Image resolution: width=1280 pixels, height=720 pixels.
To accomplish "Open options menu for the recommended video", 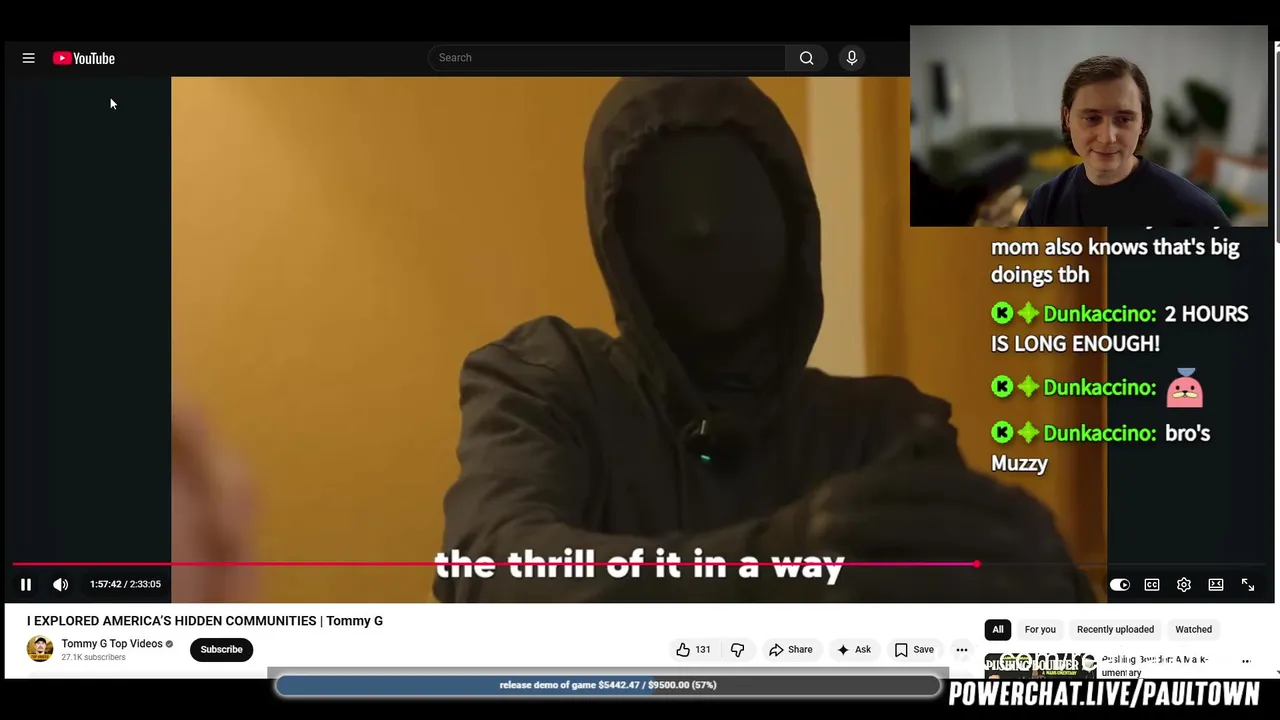I will click(x=1246, y=662).
